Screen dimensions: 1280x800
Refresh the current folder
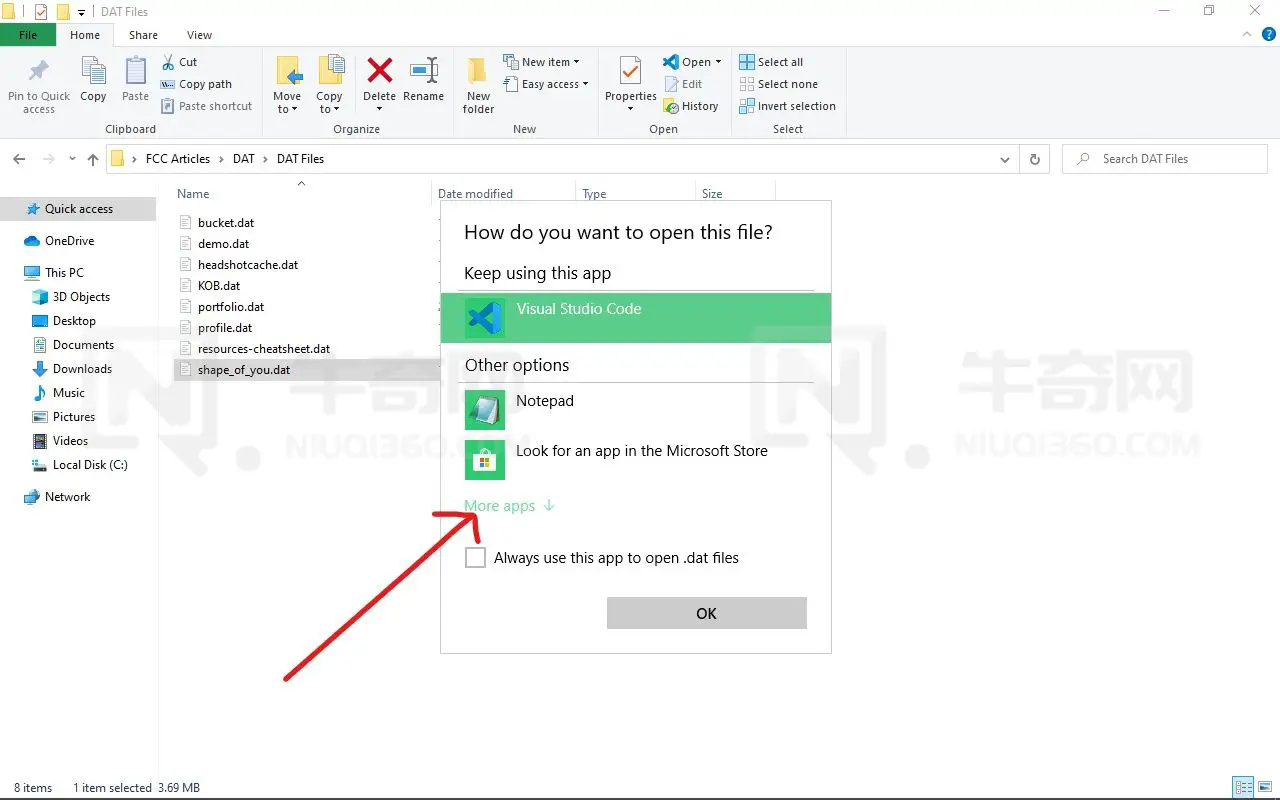[1035, 159]
